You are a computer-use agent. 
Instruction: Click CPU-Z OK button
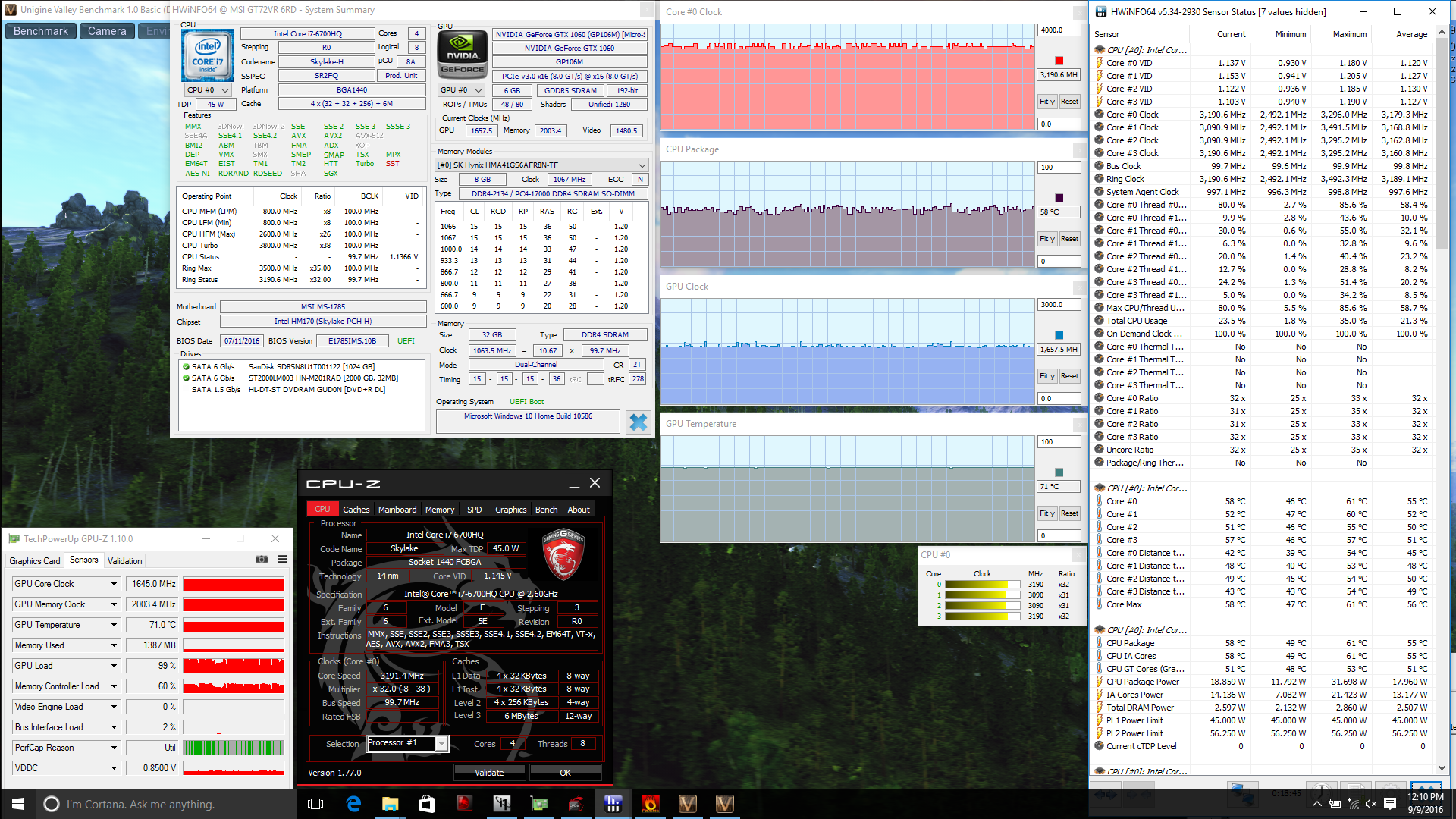(565, 773)
